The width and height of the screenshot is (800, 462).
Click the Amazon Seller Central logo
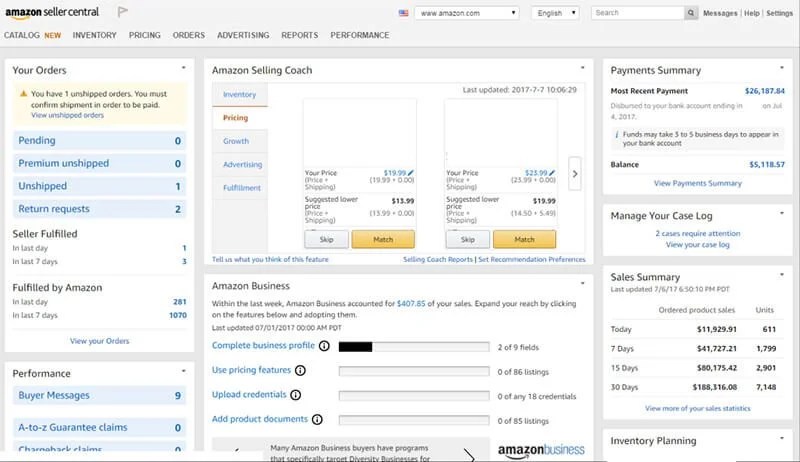[52, 12]
